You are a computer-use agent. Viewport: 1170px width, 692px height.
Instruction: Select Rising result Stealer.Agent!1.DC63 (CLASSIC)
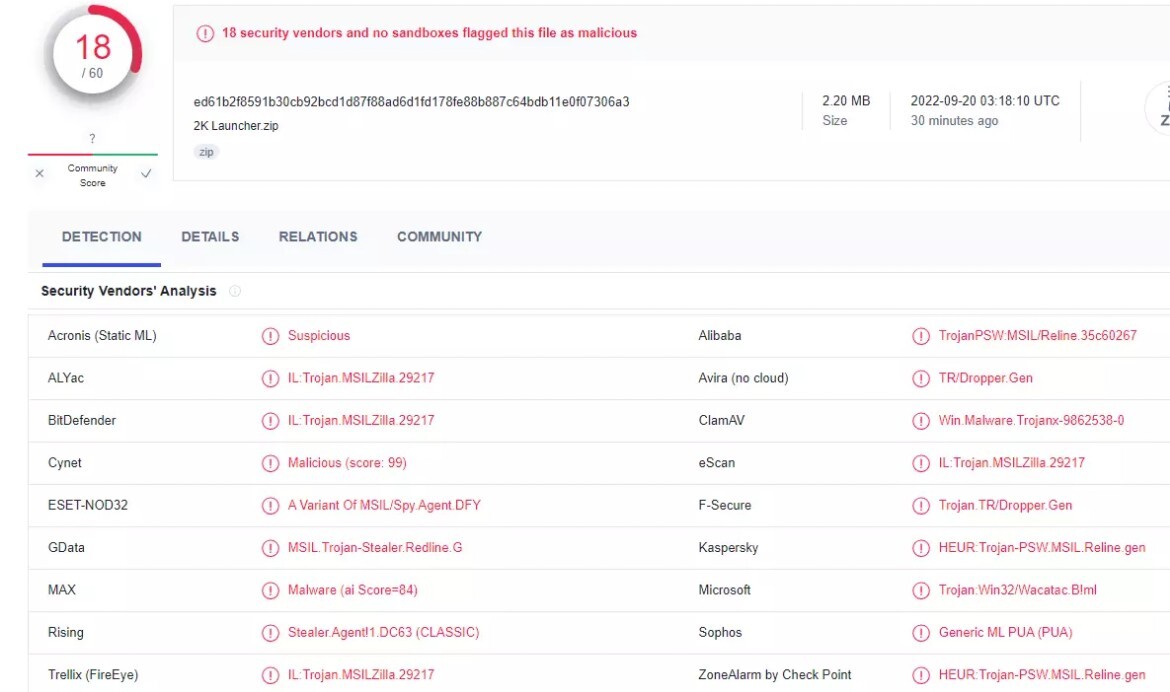(384, 632)
